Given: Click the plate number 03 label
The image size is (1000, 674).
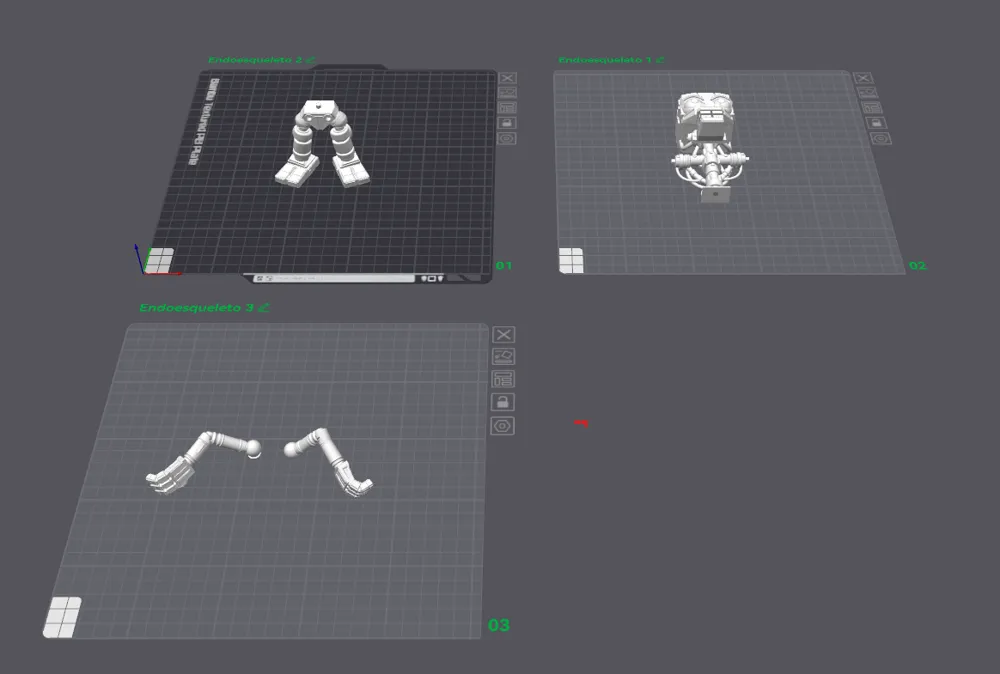Looking at the screenshot, I should tap(500, 625).
